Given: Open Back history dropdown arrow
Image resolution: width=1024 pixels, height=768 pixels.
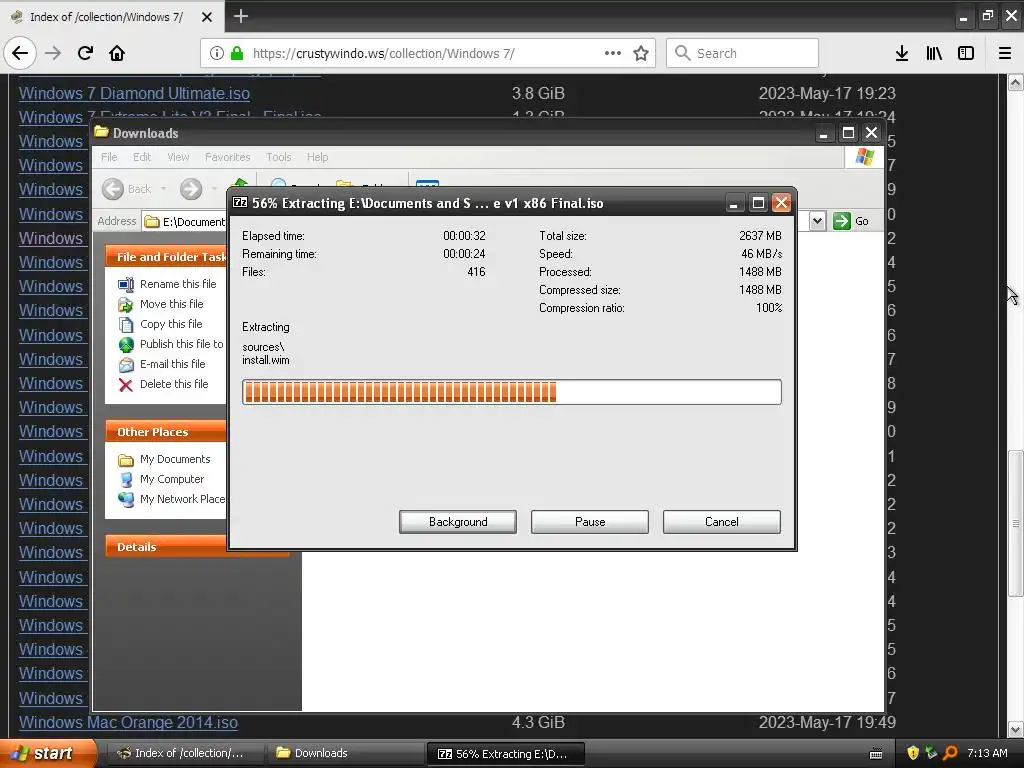Looking at the screenshot, I should click(x=163, y=189).
